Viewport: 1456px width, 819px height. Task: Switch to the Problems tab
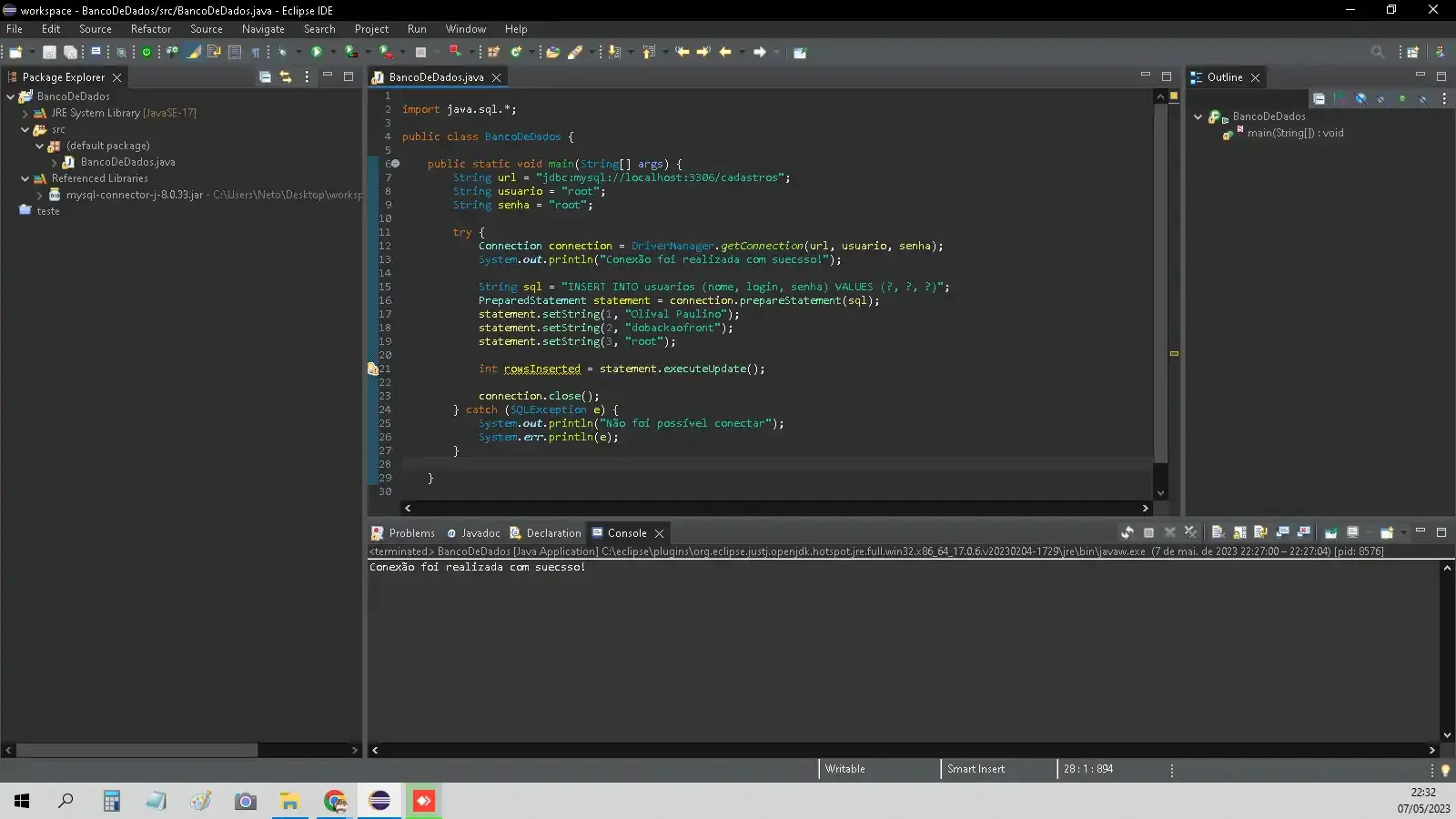(x=403, y=533)
